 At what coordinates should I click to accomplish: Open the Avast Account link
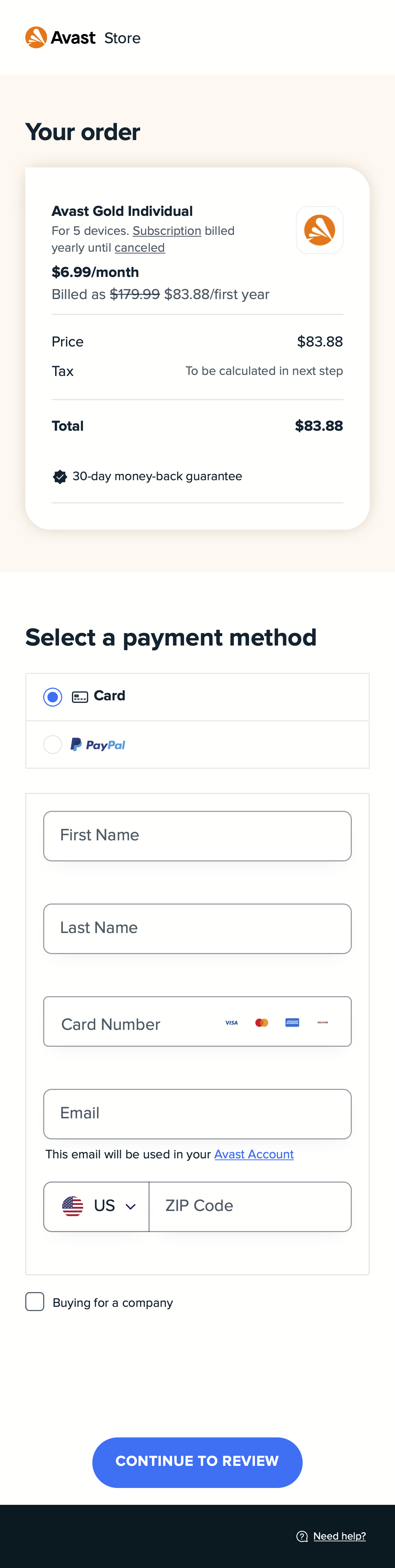pyautogui.click(x=254, y=1155)
